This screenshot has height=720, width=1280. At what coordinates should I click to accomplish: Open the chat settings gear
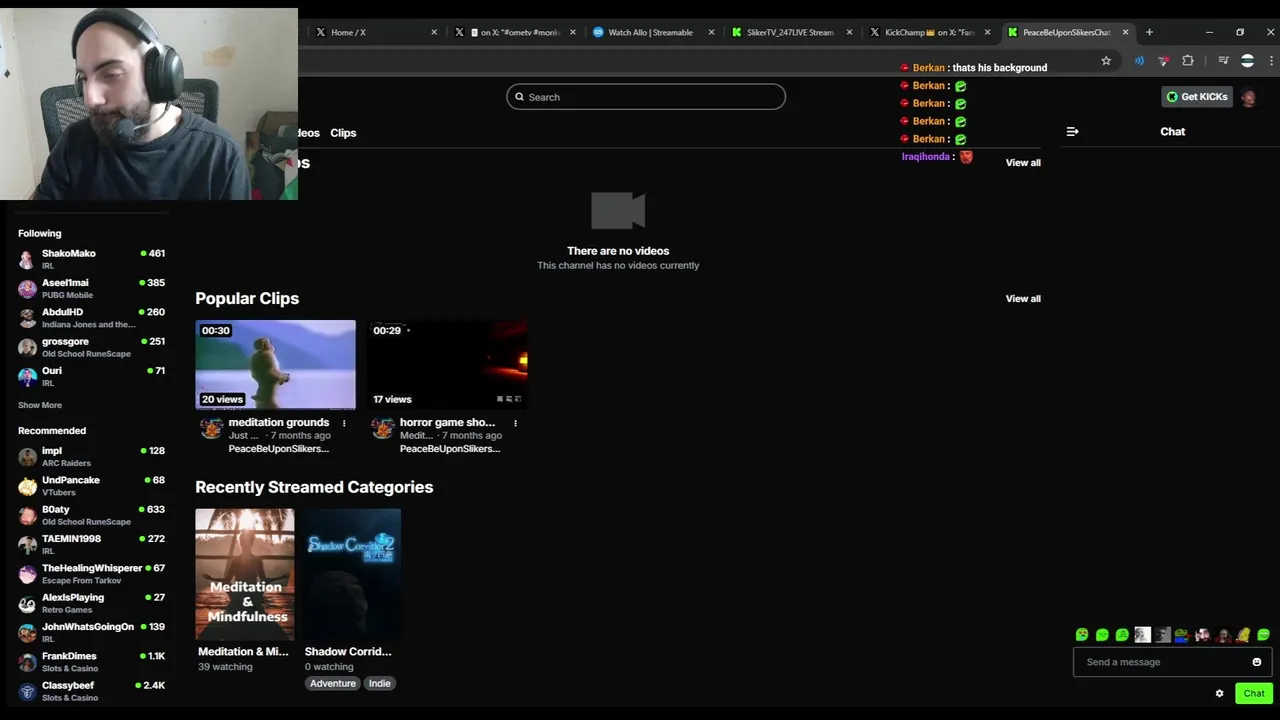[1219, 693]
